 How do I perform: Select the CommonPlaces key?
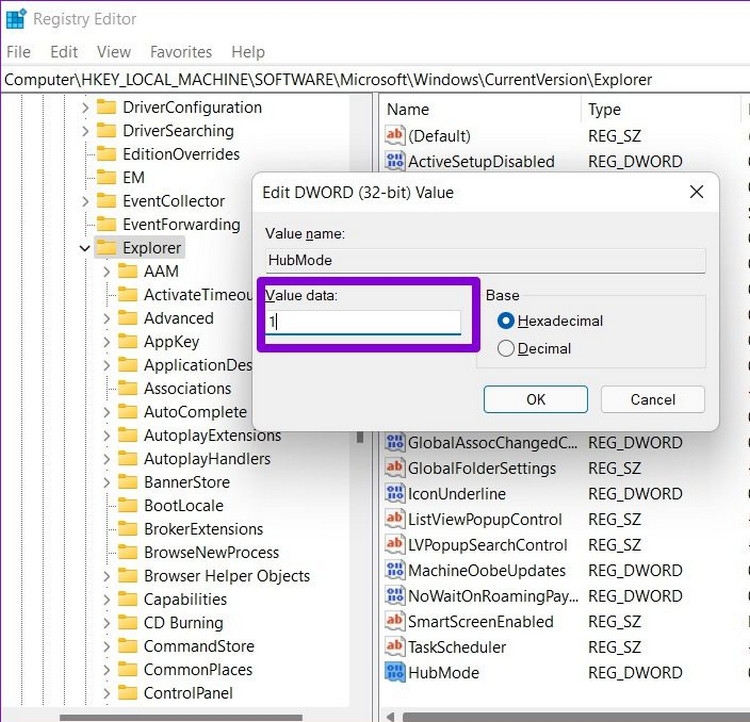coord(198,670)
